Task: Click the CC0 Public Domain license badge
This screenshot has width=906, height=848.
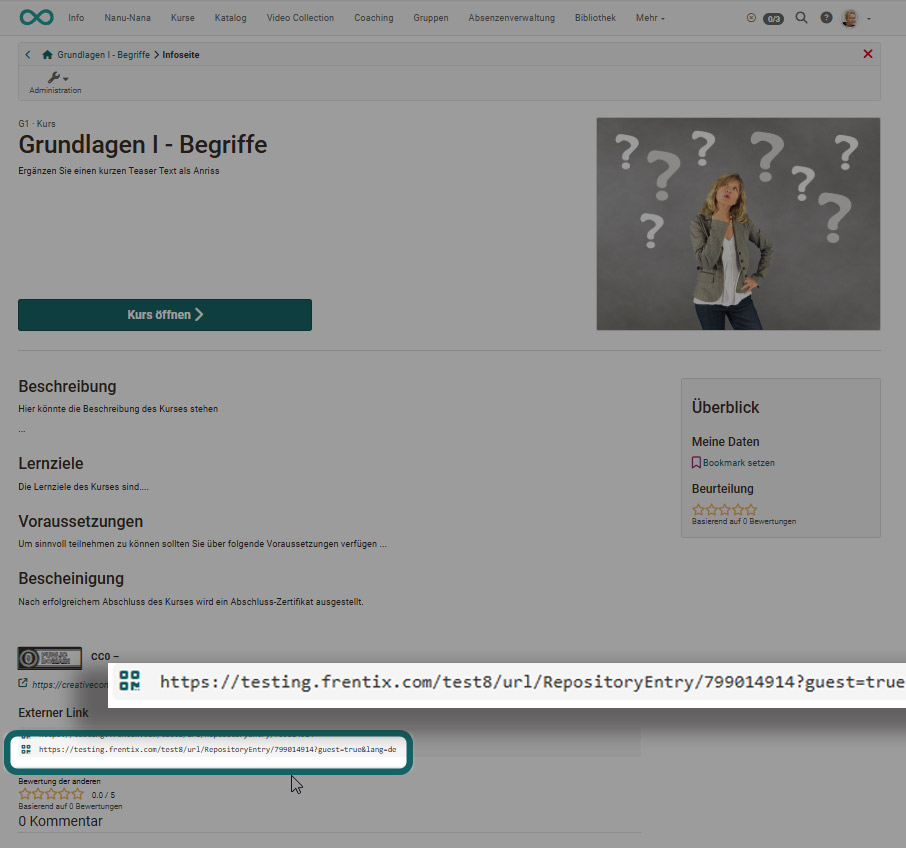Action: [x=50, y=657]
